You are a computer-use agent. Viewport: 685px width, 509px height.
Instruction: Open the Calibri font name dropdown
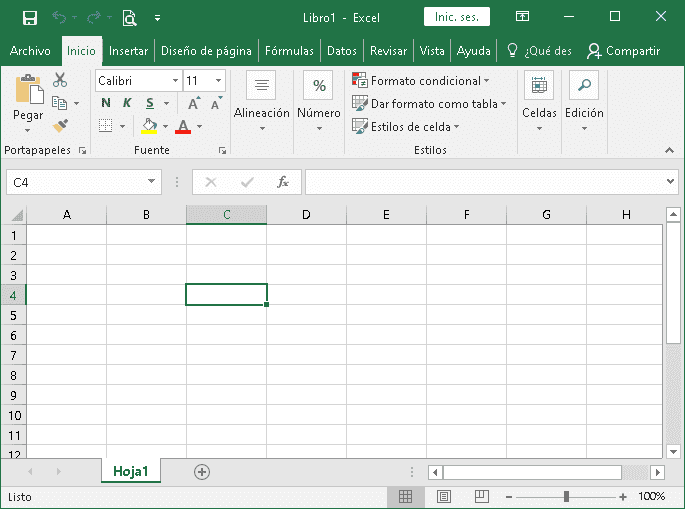175,81
